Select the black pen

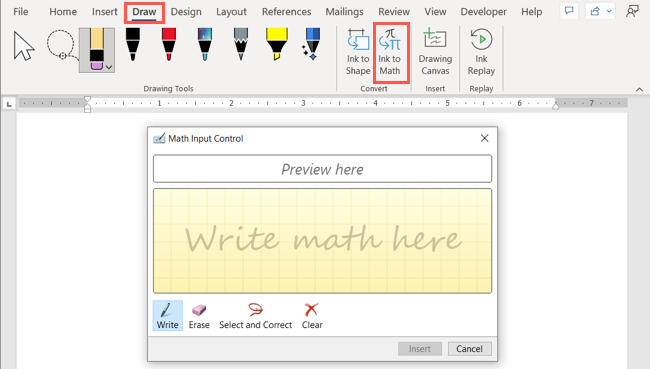point(133,44)
